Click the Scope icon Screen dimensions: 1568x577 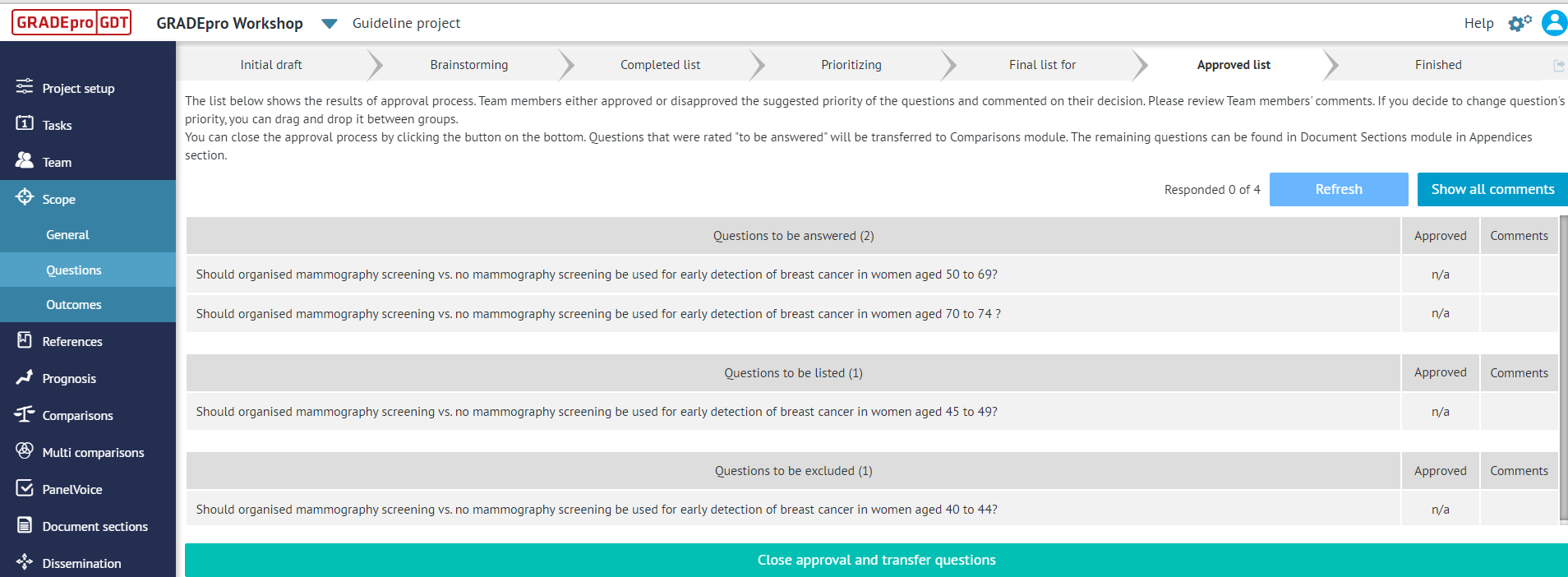tap(24, 198)
